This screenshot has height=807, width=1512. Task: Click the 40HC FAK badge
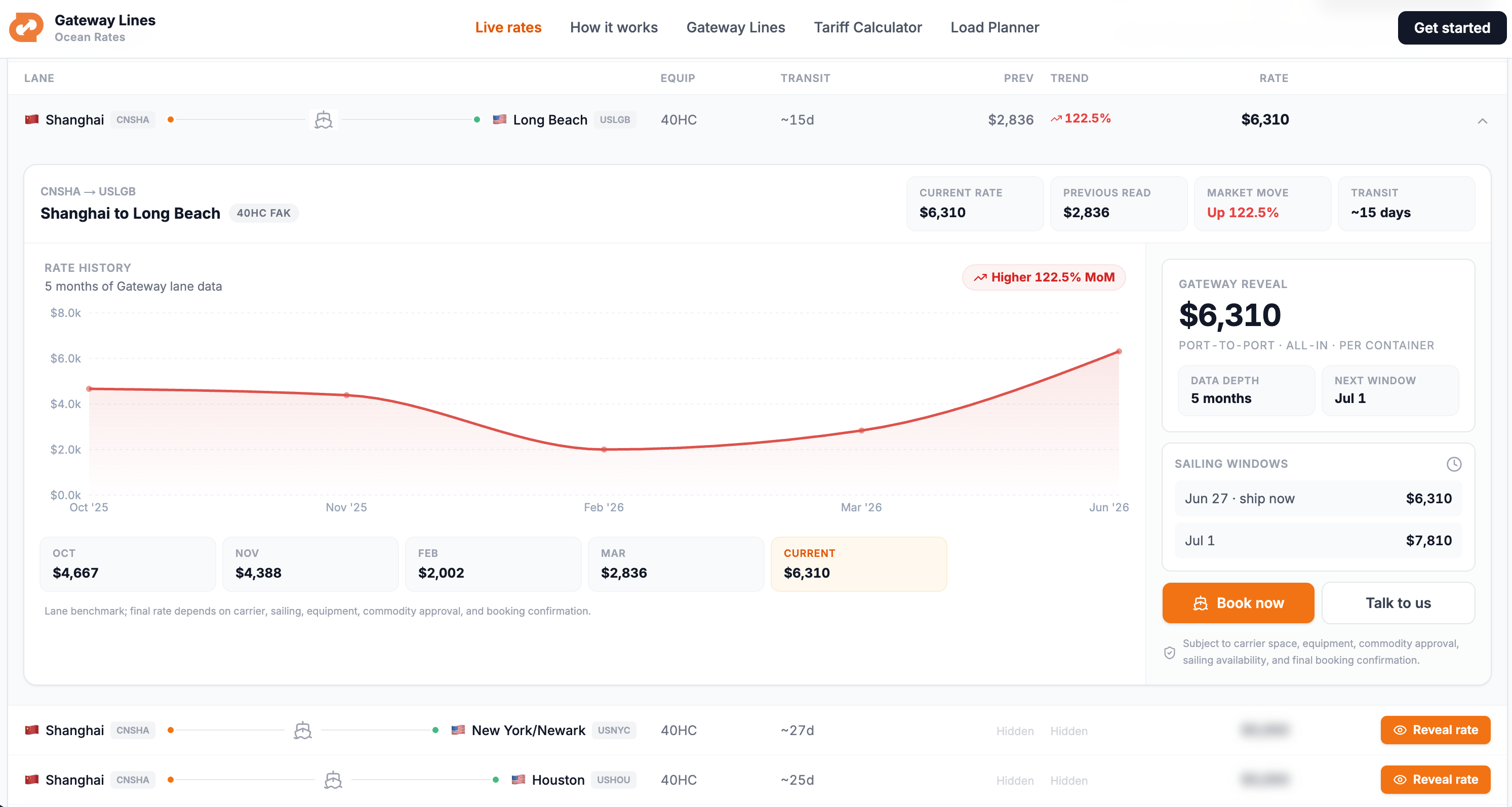(263, 213)
